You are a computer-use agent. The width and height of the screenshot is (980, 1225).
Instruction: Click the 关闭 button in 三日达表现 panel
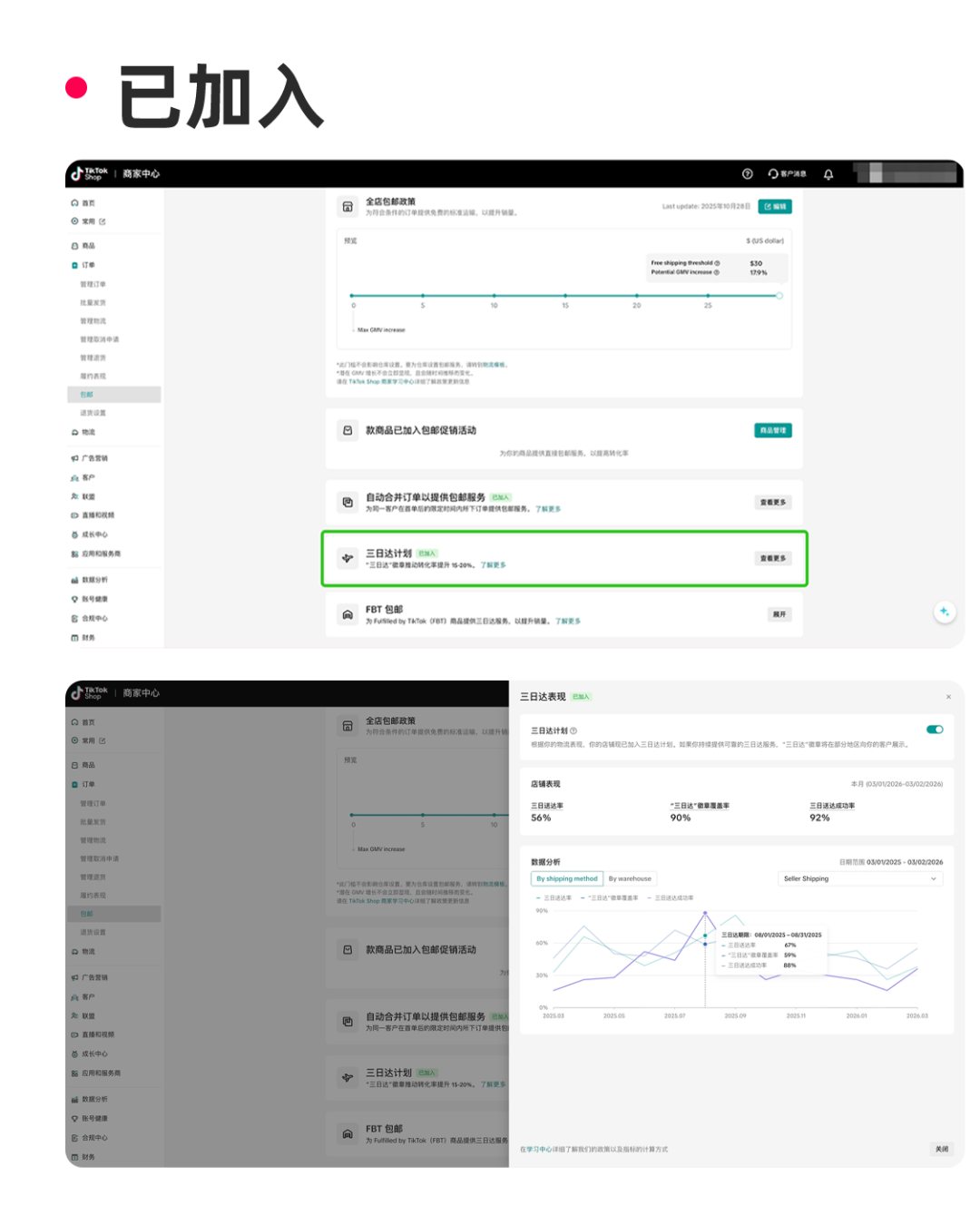[x=942, y=1149]
